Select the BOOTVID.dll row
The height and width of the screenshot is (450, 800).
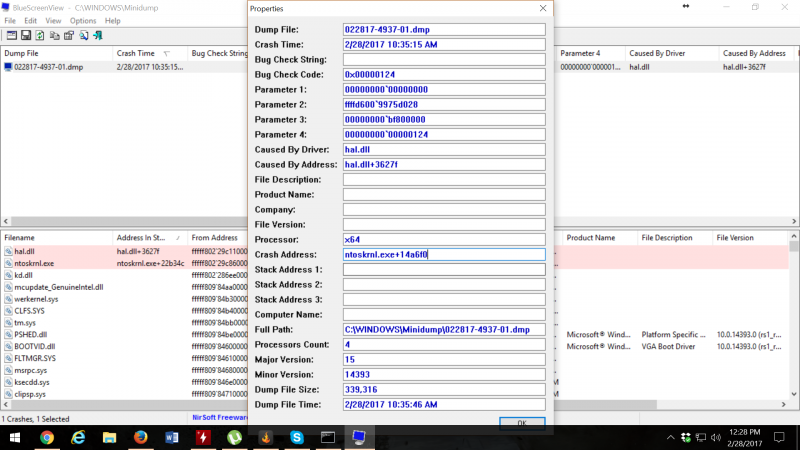pos(125,346)
